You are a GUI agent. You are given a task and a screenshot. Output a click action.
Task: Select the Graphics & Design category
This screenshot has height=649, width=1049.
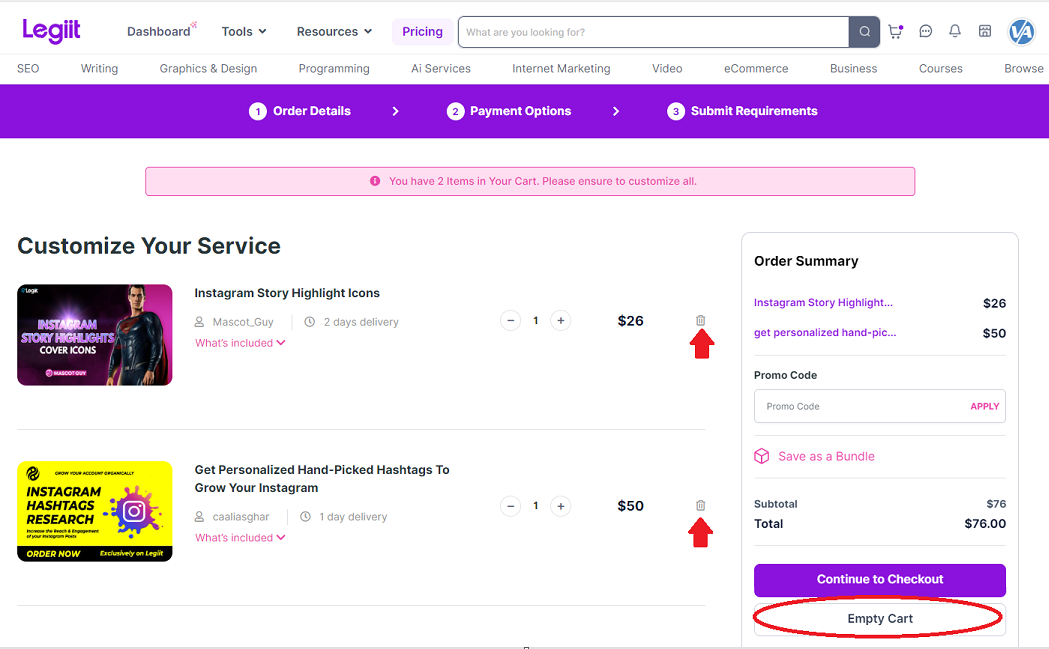[x=208, y=68]
